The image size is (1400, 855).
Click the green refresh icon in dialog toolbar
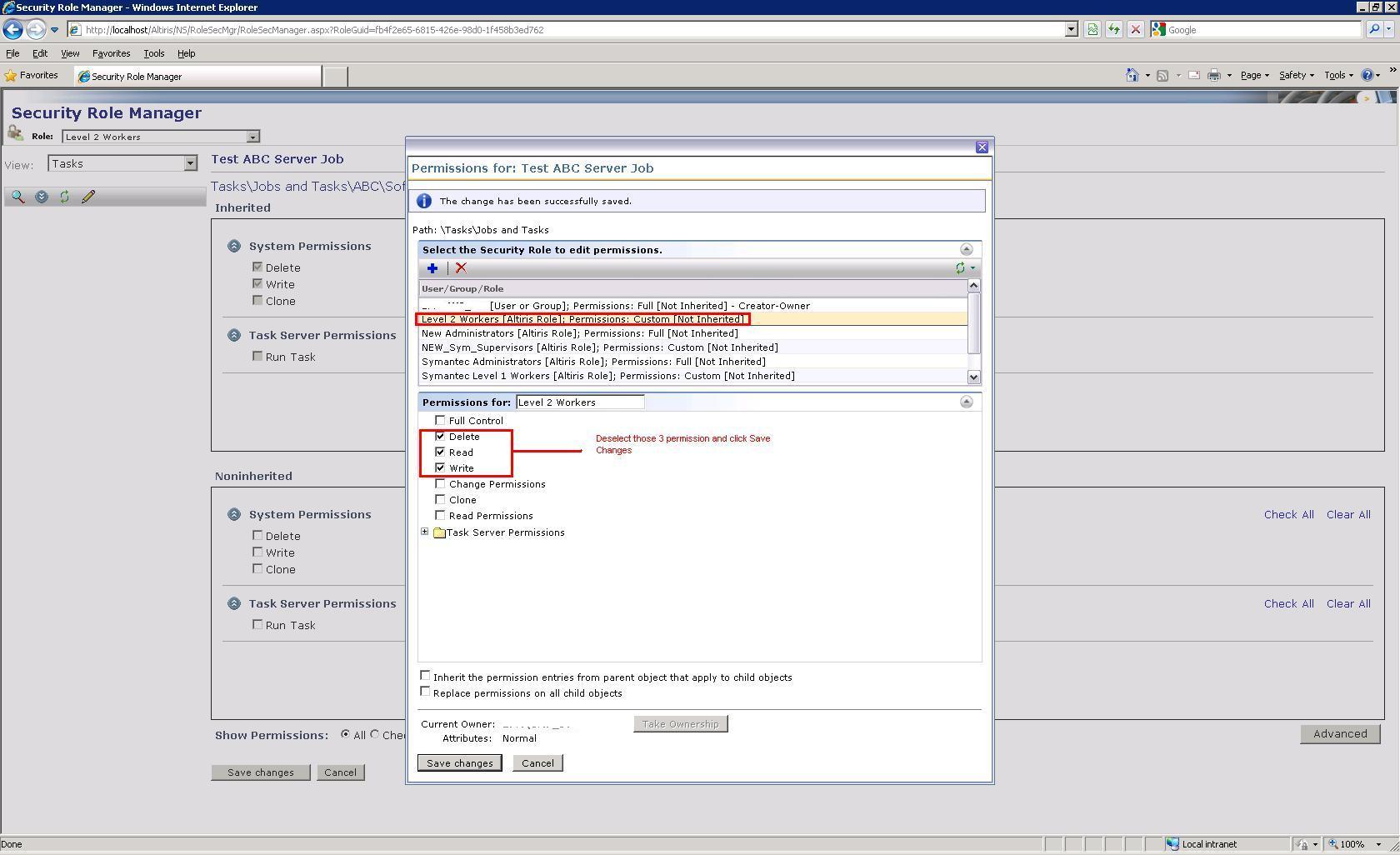[x=960, y=268]
